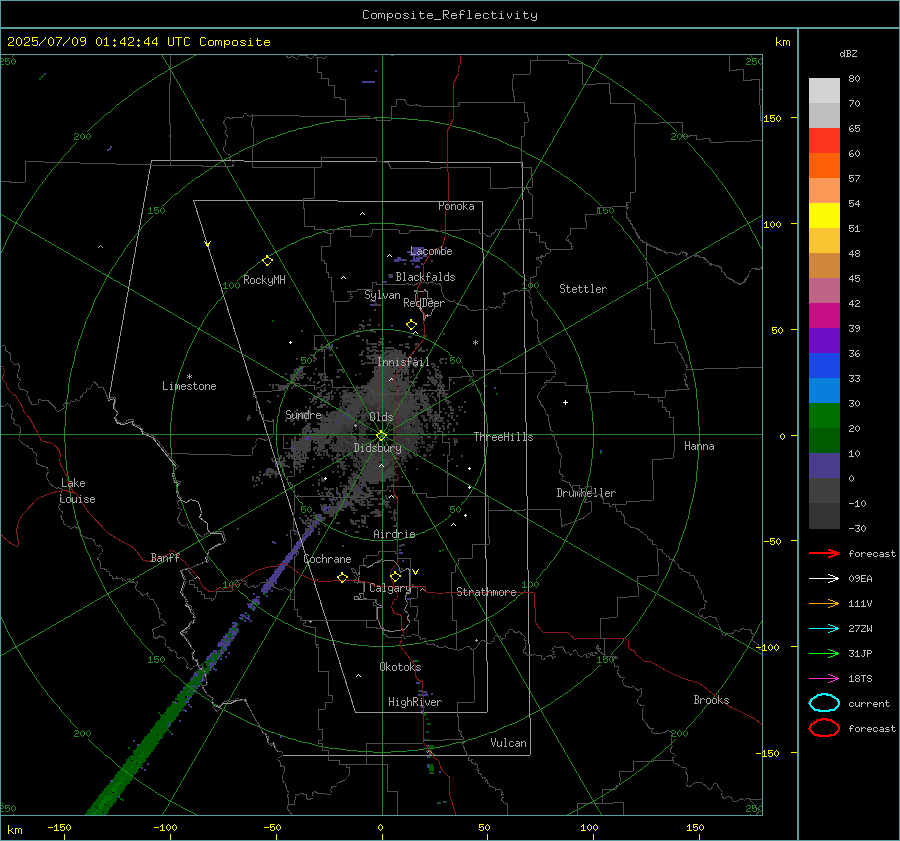Select the Cochrane label
900x841 pixels.
point(327,559)
